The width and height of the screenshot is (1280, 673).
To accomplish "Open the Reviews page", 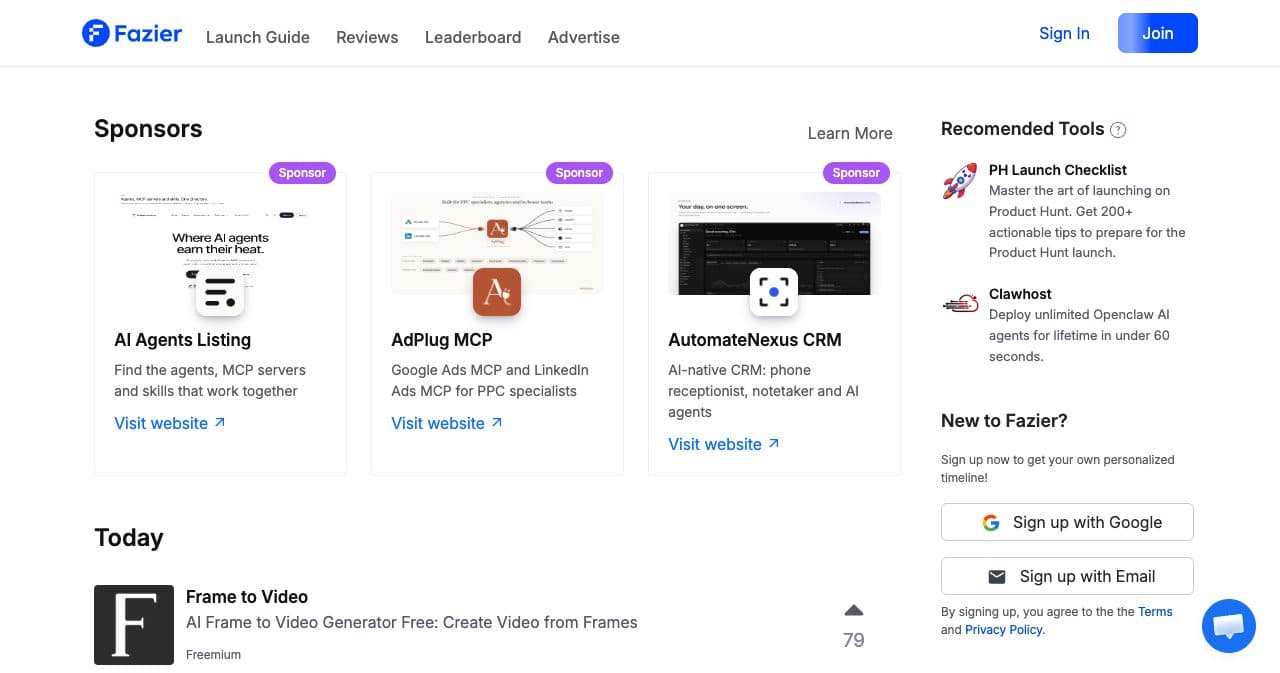I will [367, 37].
